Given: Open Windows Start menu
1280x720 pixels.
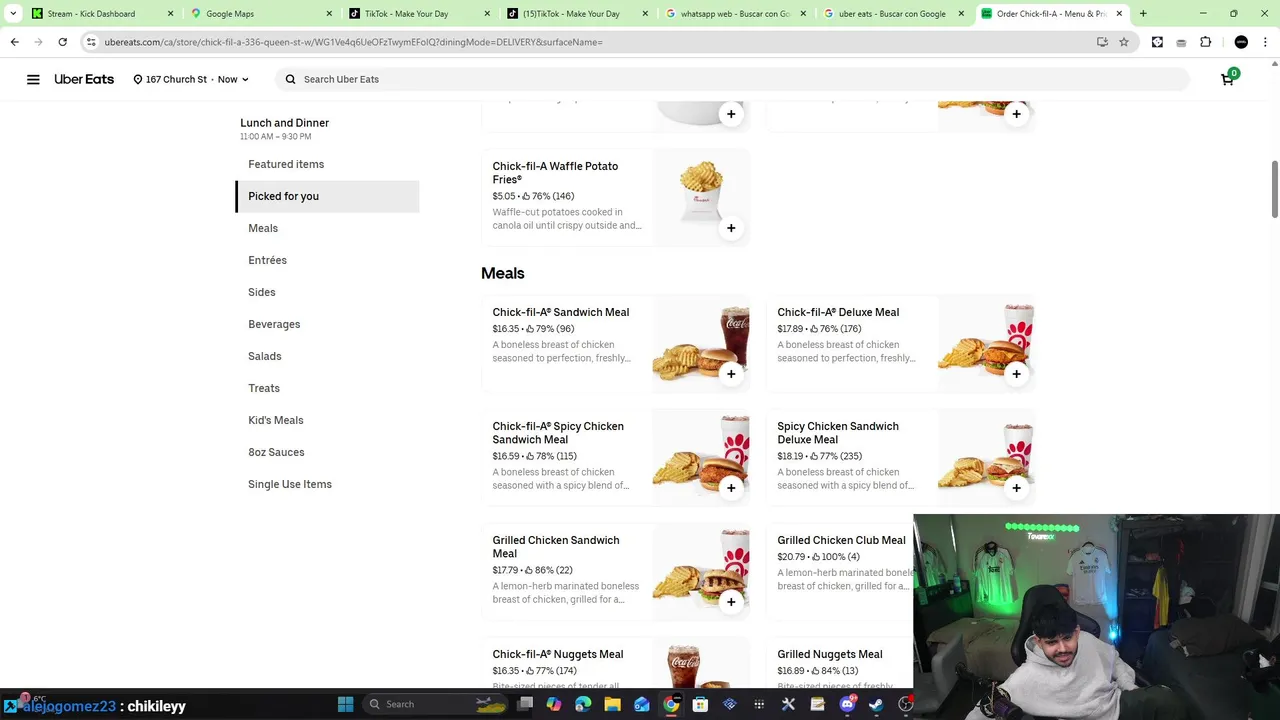Looking at the screenshot, I should 345,704.
